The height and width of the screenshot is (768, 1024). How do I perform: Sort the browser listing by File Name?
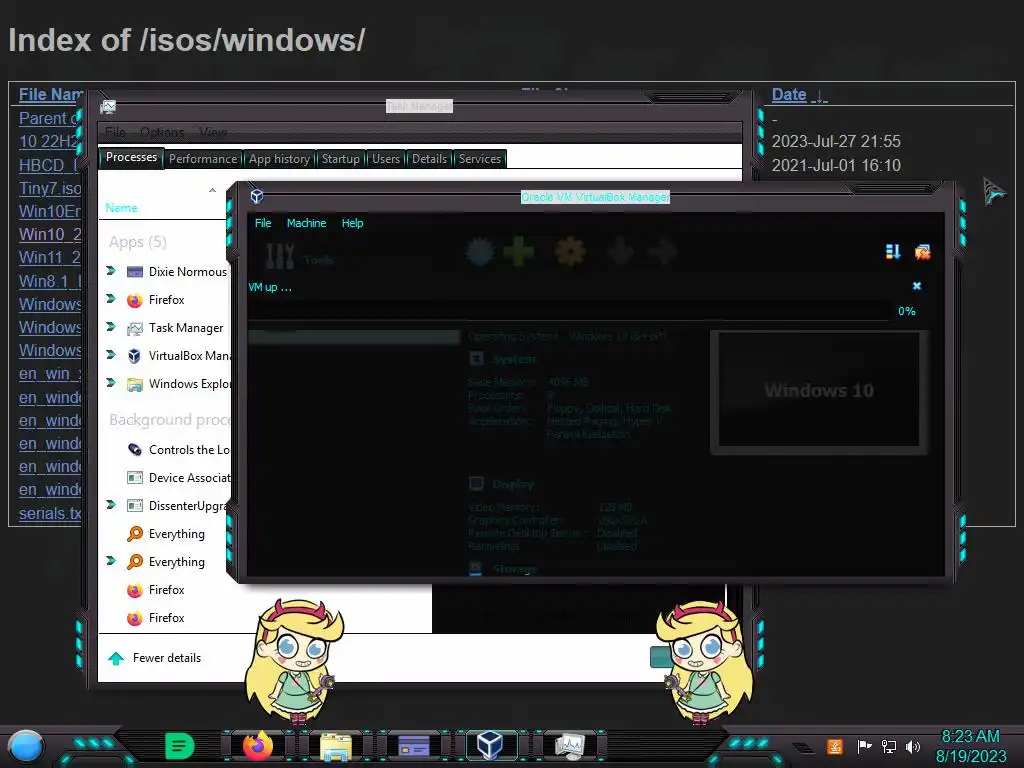click(50, 95)
